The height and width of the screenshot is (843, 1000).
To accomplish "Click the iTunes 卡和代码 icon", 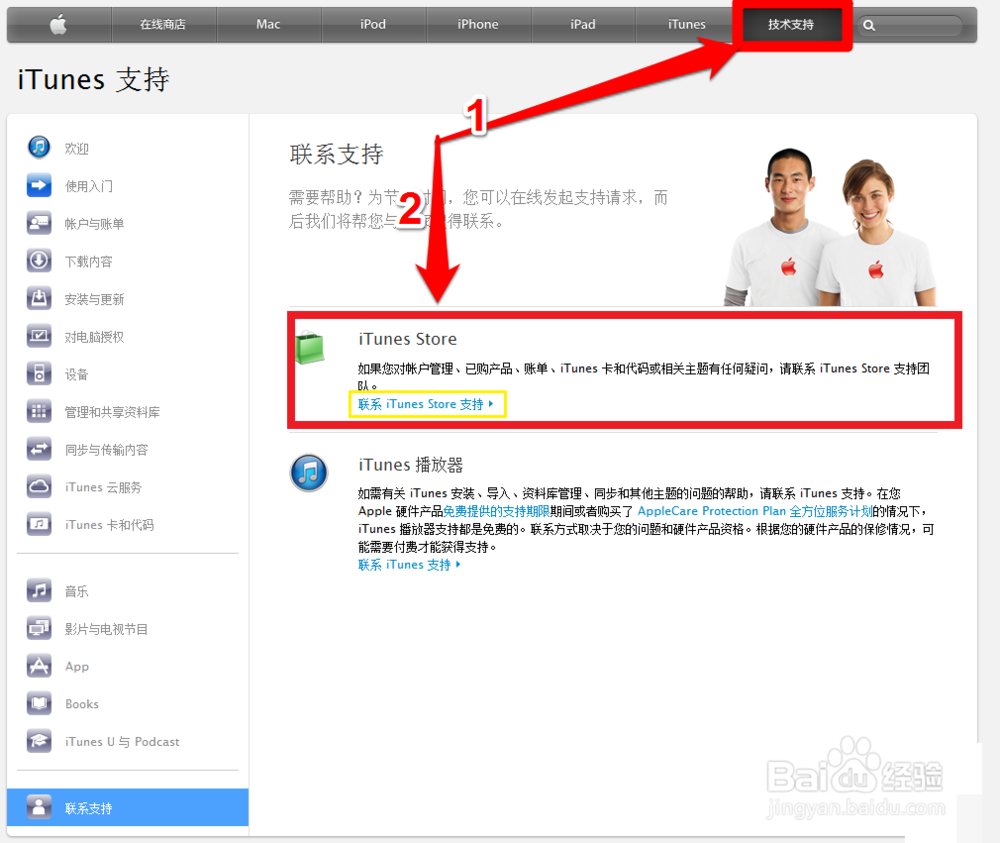I will pos(39,524).
